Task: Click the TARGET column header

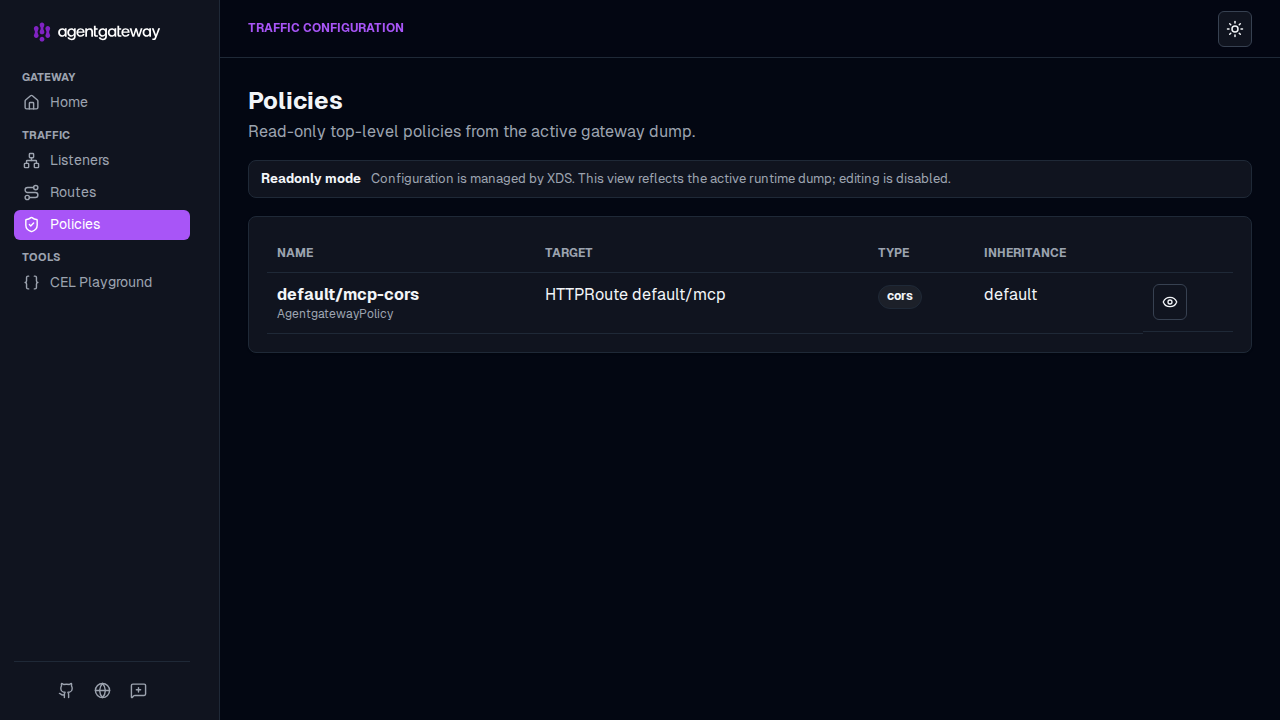Action: (x=569, y=253)
